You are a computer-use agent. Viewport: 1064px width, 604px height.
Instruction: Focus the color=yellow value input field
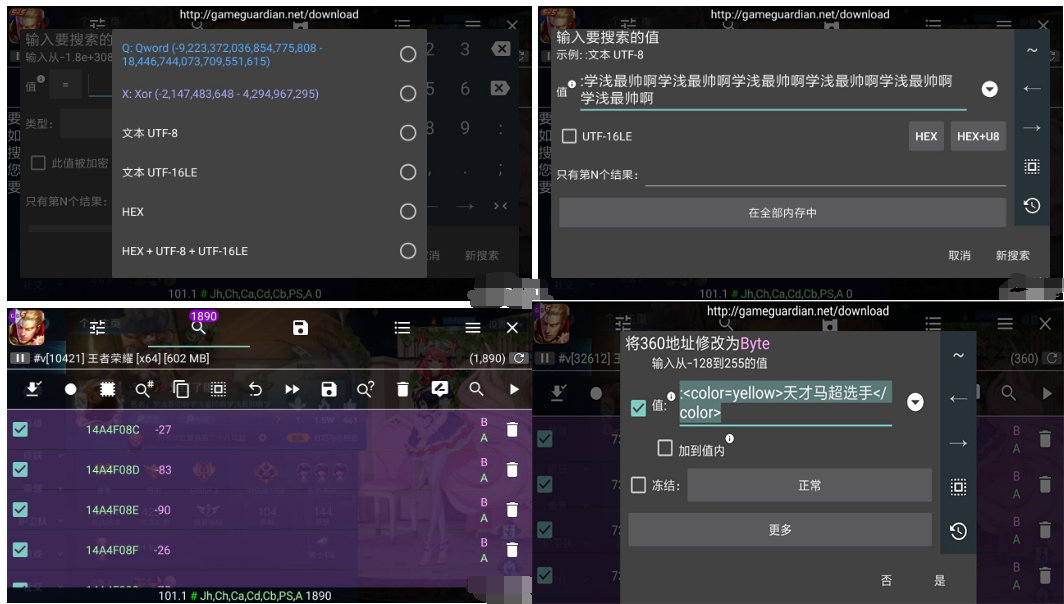click(x=785, y=402)
